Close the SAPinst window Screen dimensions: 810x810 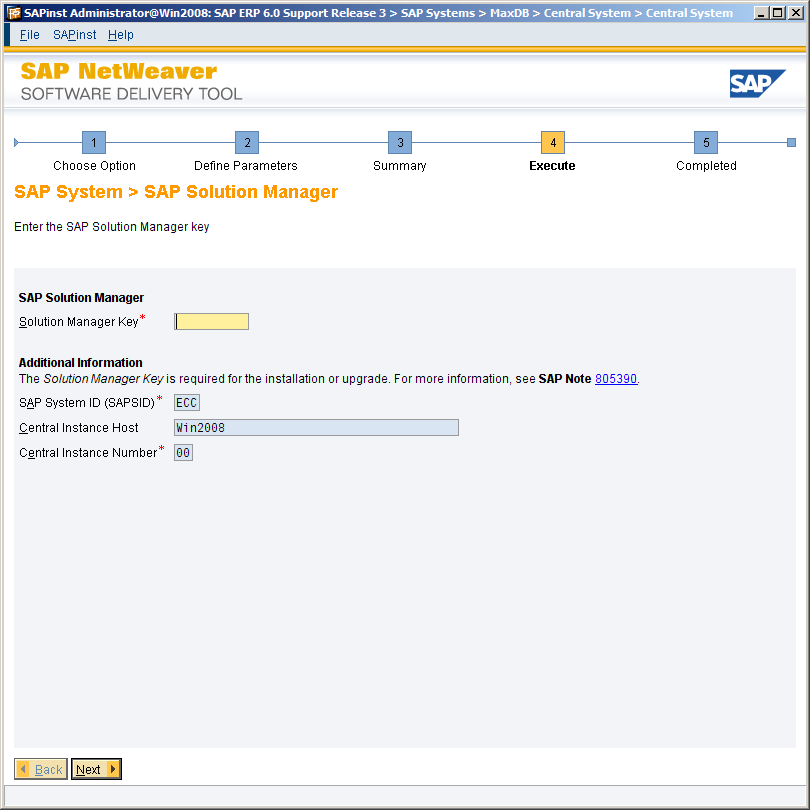(795, 13)
